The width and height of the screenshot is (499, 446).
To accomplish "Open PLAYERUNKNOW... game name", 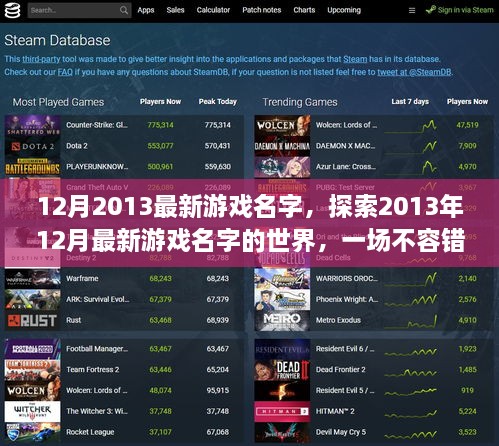I will [97, 166].
